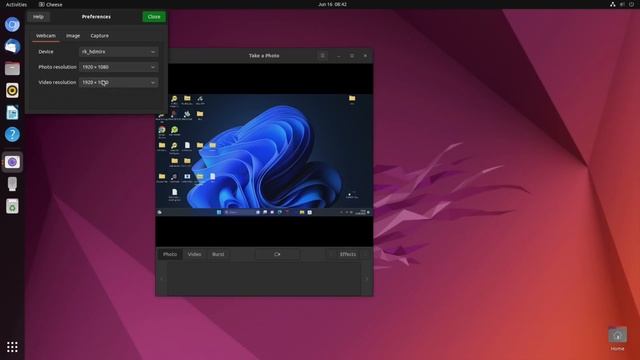Open the power menu icon in top bar

631,4
